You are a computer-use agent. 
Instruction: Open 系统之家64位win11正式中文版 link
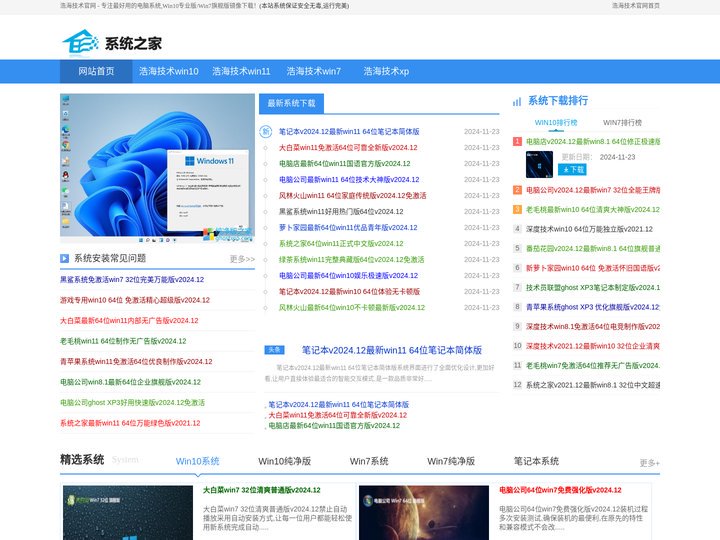[x=341, y=243]
